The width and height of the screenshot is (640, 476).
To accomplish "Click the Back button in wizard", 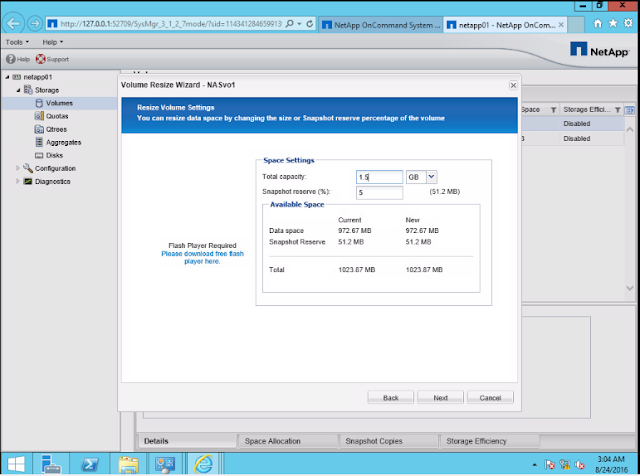I will [391, 397].
